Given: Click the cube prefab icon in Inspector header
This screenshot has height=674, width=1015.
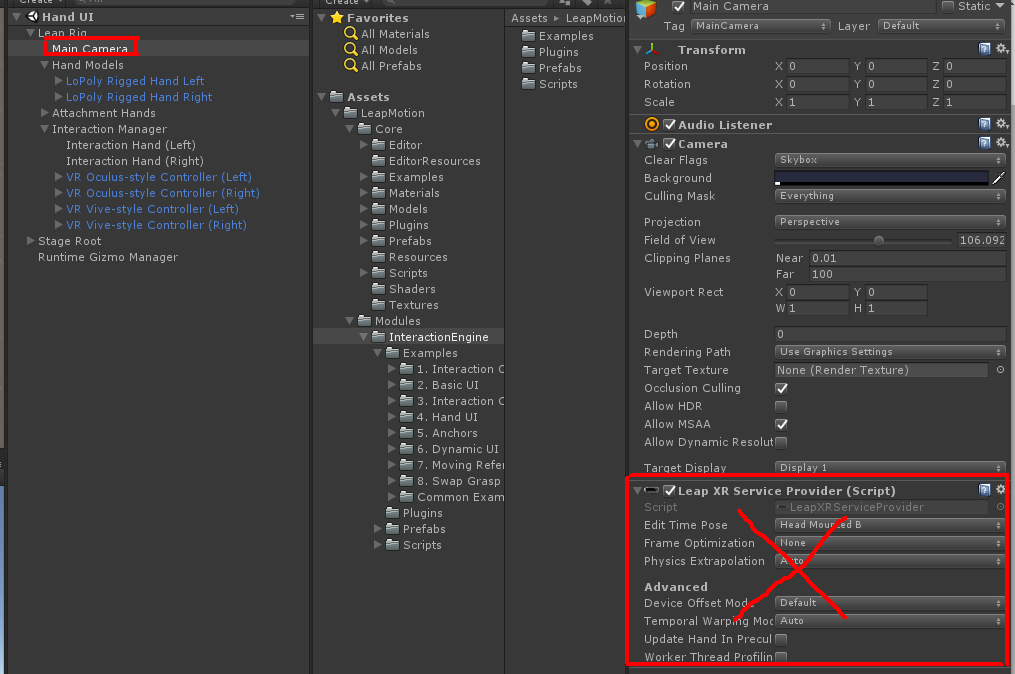Looking at the screenshot, I should (645, 7).
